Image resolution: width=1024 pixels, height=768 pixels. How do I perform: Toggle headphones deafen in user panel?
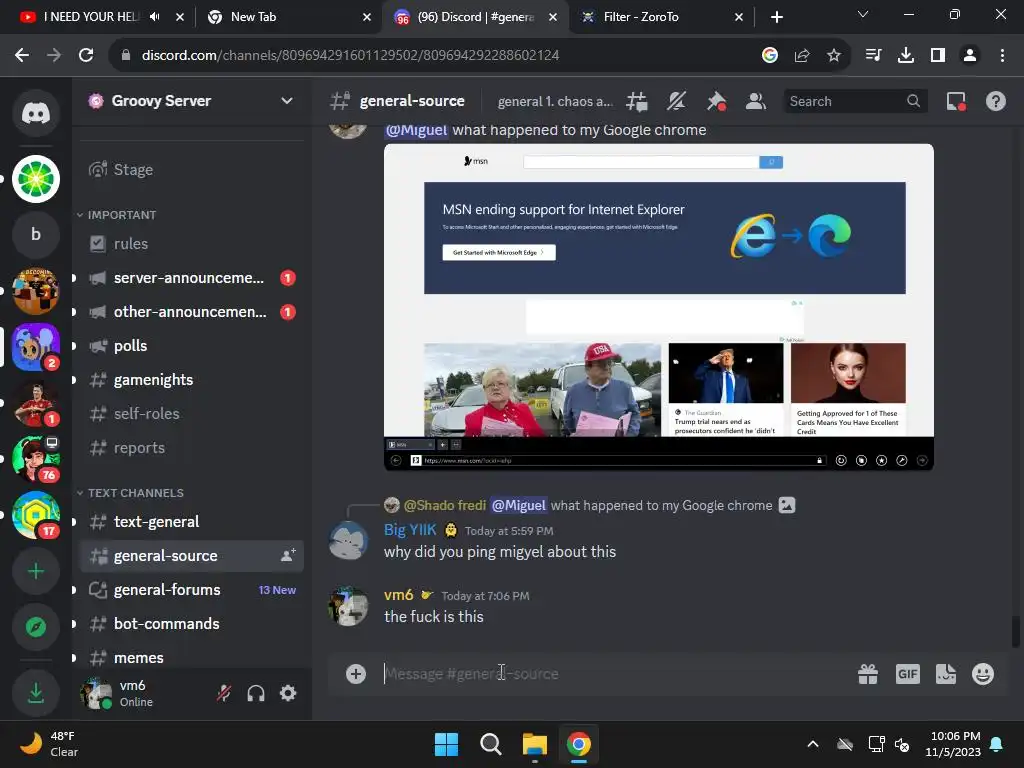pos(256,692)
